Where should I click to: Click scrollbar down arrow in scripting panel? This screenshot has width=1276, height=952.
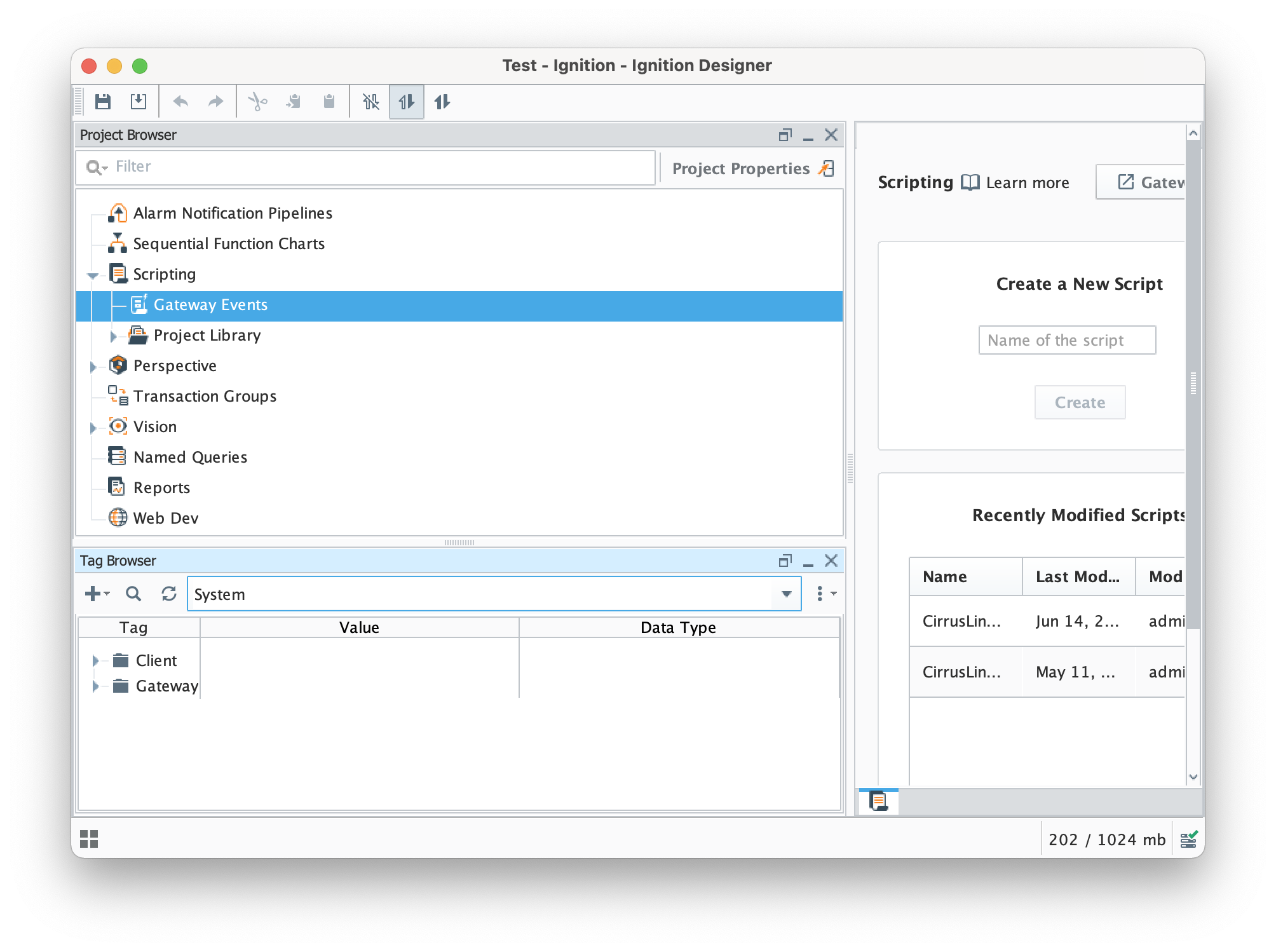1193,777
